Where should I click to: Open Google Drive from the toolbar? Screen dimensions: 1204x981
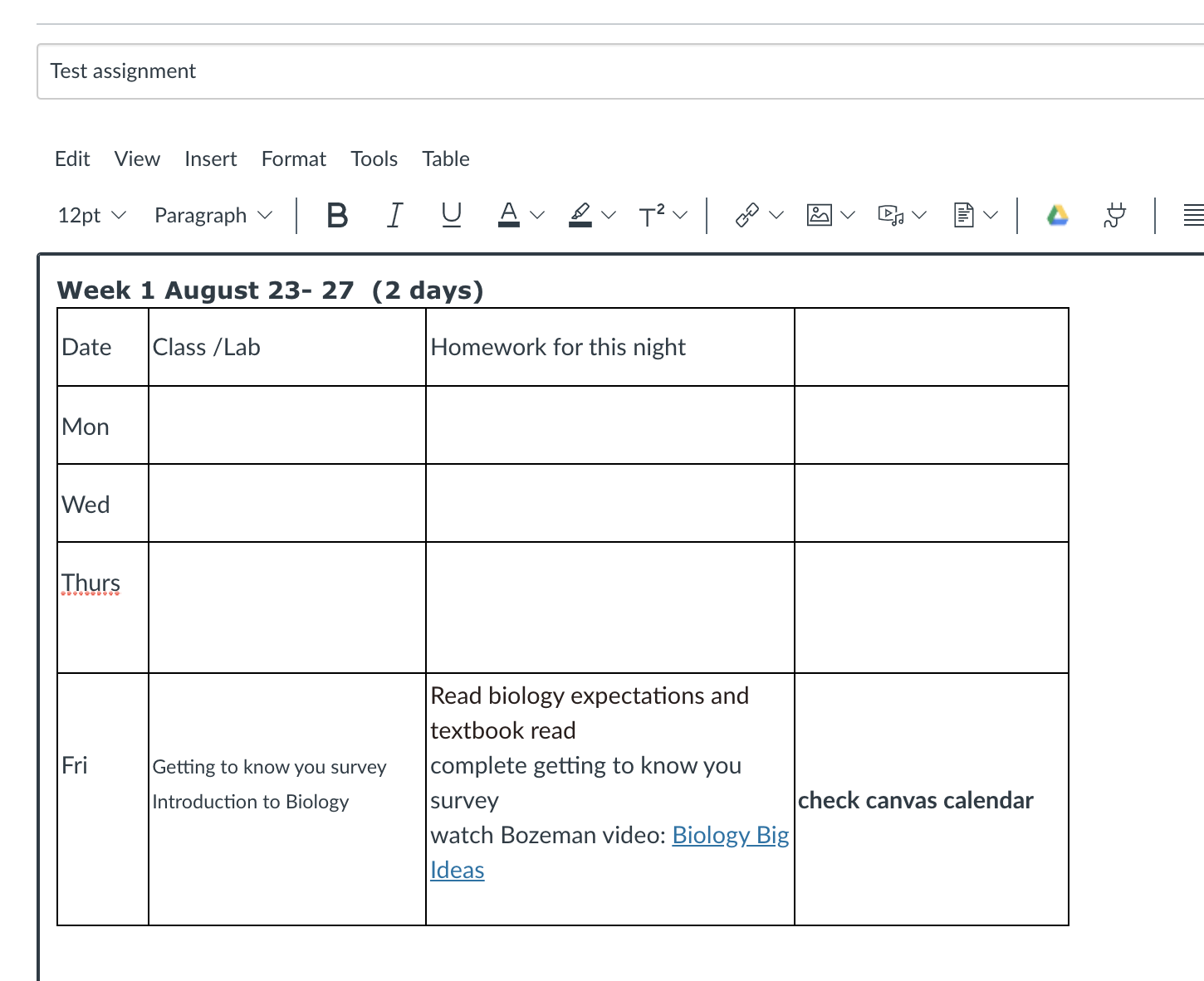pyautogui.click(x=1057, y=215)
